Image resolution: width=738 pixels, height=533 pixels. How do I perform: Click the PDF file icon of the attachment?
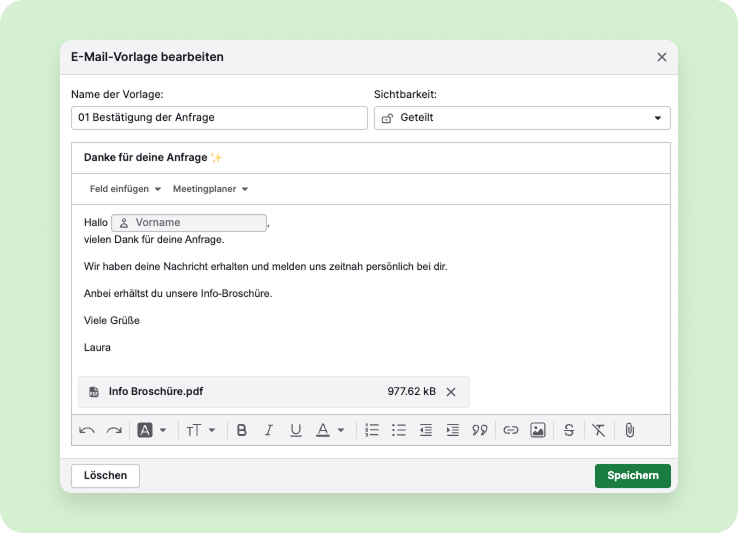click(94, 392)
